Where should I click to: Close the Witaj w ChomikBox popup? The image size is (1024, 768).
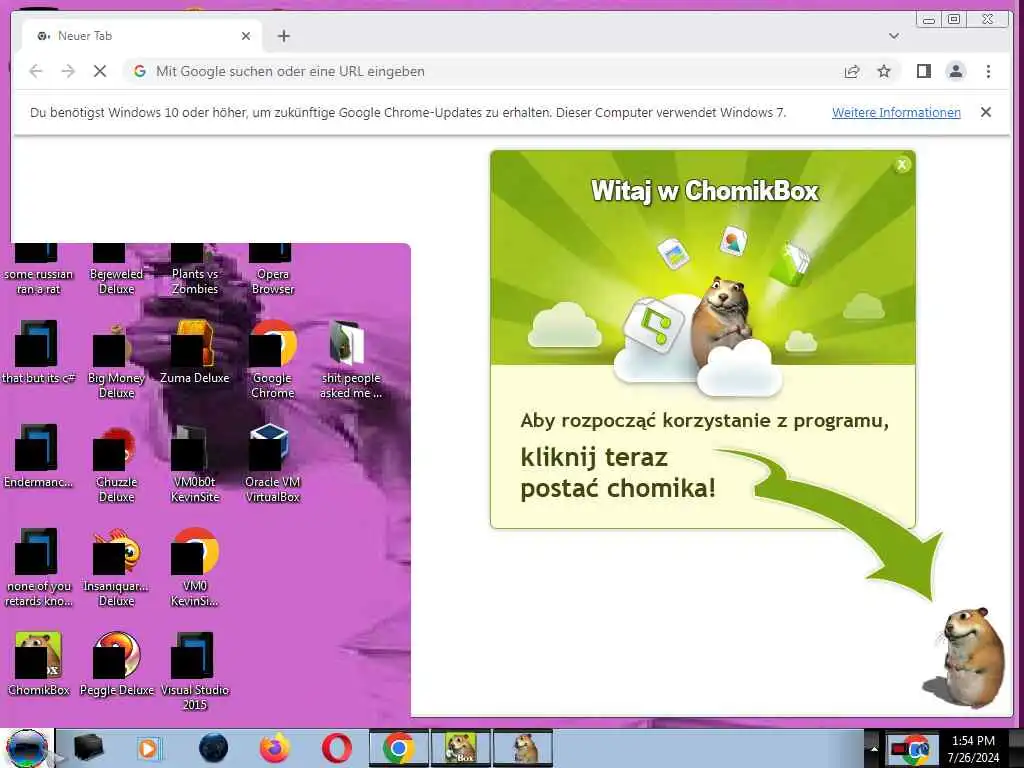click(x=902, y=165)
